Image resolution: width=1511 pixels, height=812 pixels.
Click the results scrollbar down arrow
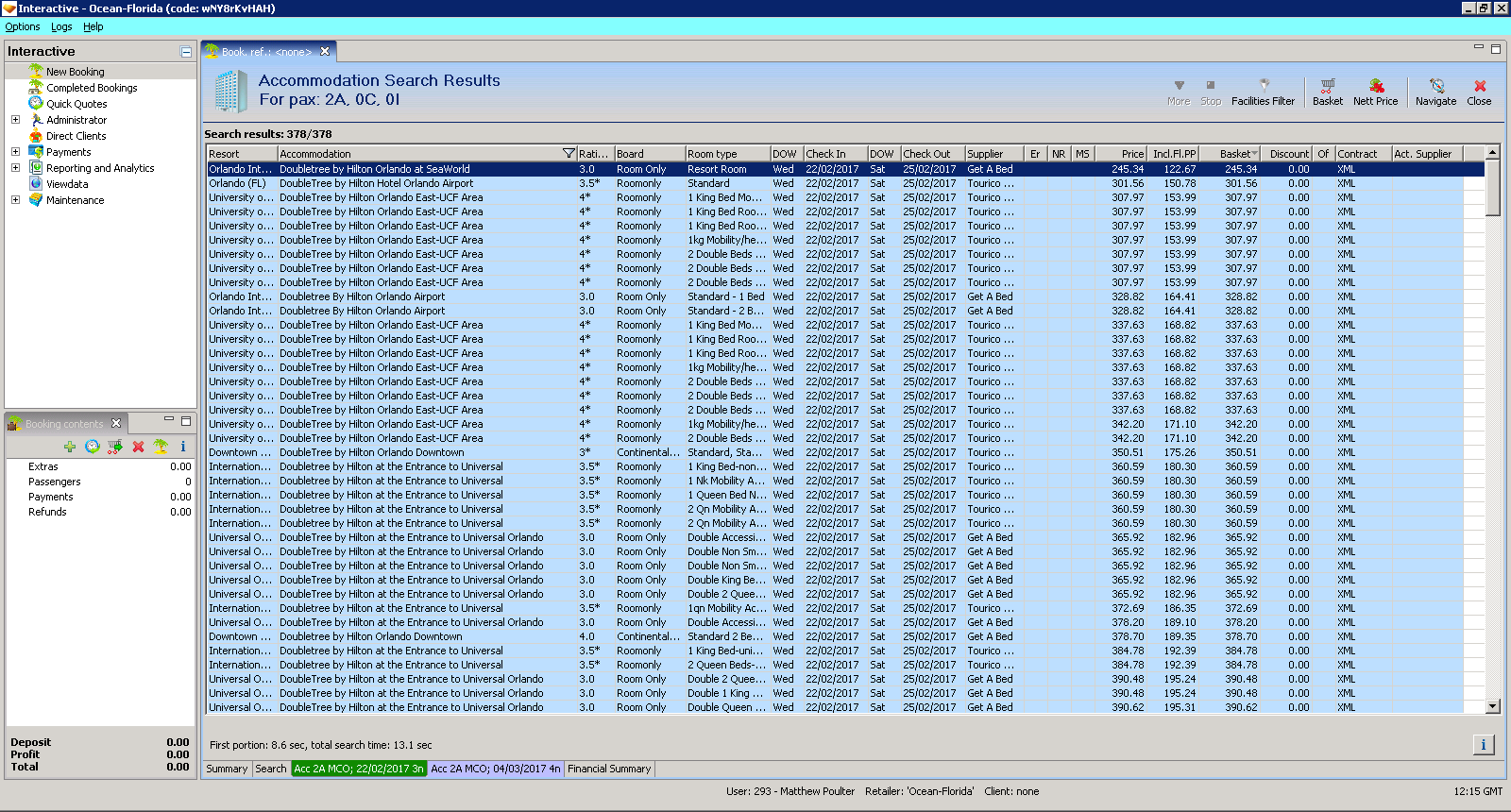[x=1493, y=706]
